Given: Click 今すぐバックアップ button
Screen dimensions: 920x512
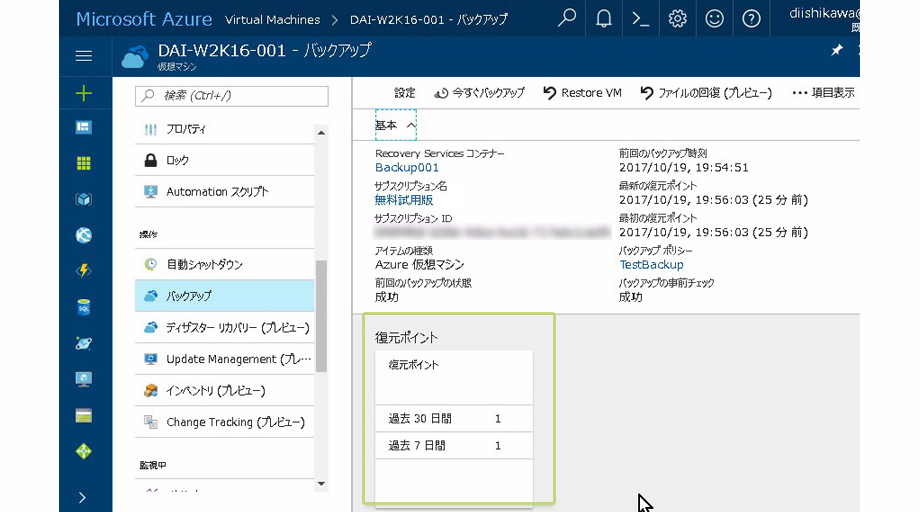Looking at the screenshot, I should pyautogui.click(x=479, y=93).
